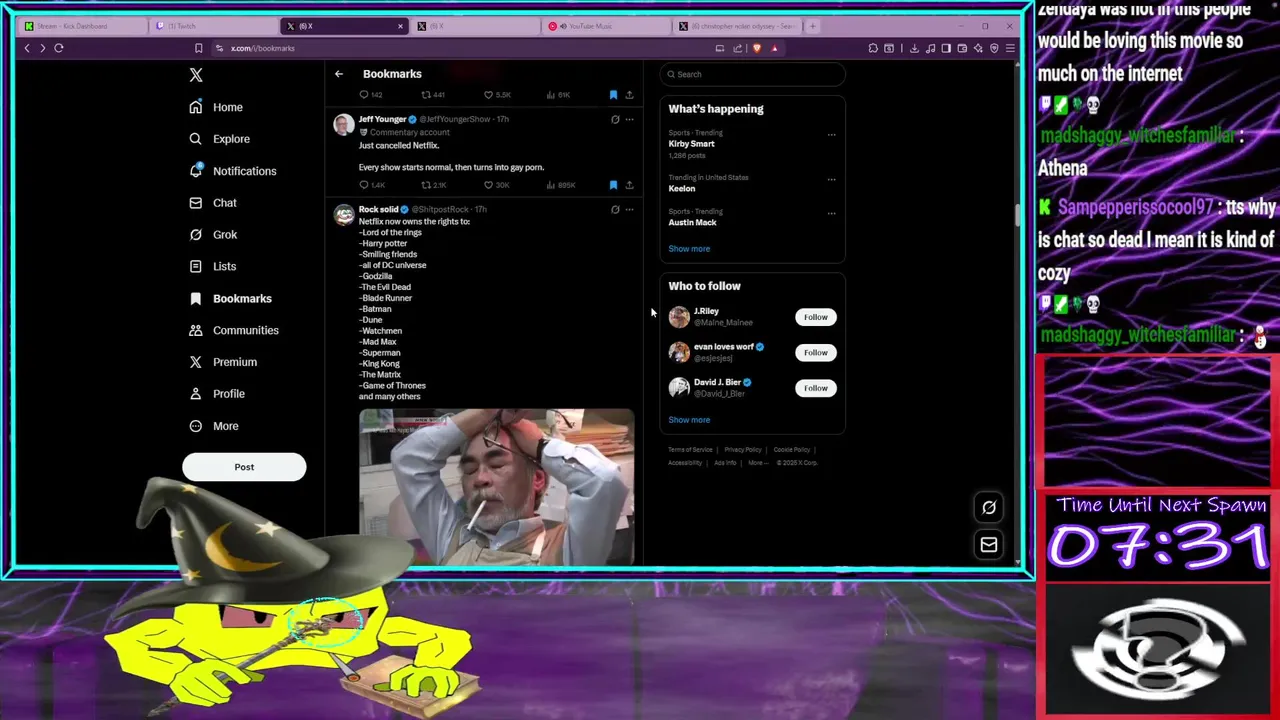Viewport: 1280px width, 720px height.
Task: Open Privacy Policy footer link
Action: pos(743,450)
